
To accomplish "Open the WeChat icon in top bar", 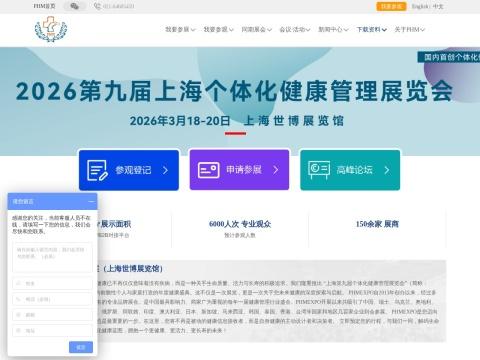I will pyautogui.click(x=75, y=6).
